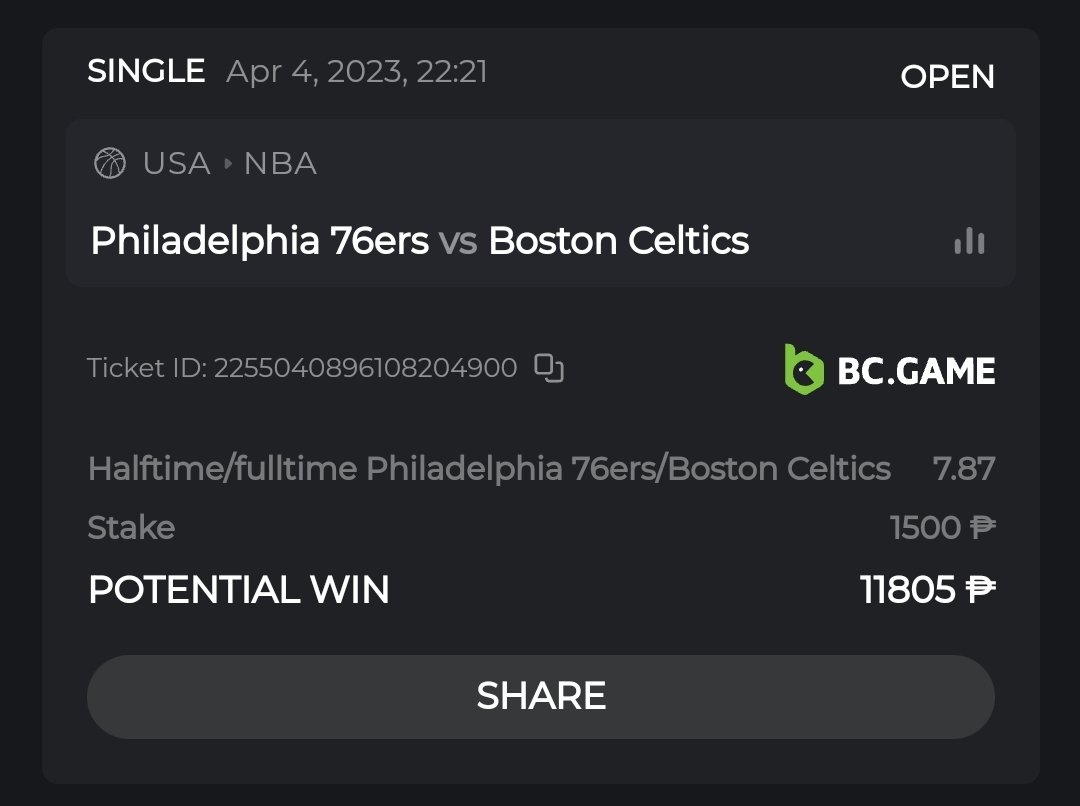
Task: Click the Halftime/fulltime market selection text
Action: 489,468
